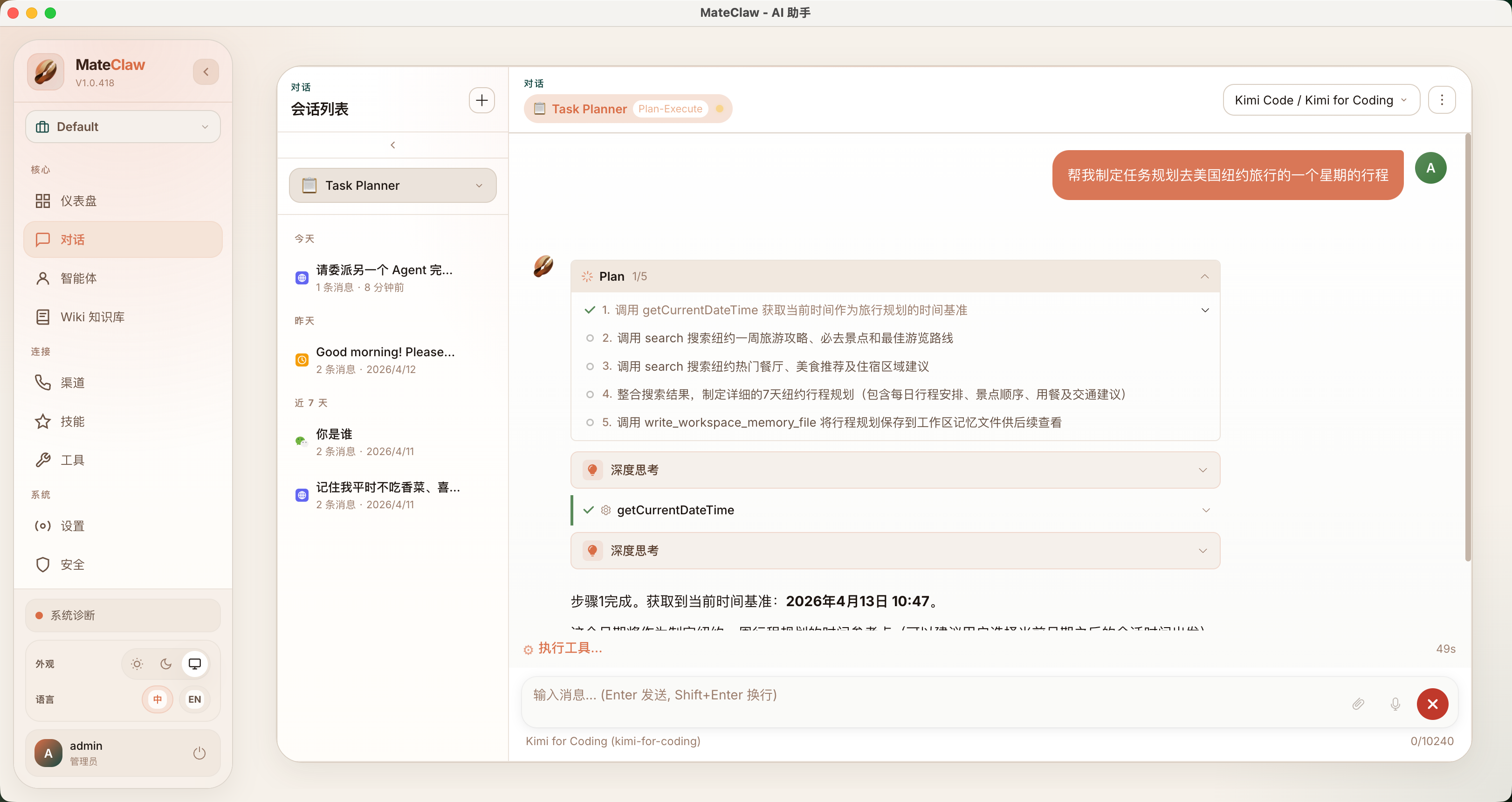Open the Kimi Code model selector

click(1320, 100)
